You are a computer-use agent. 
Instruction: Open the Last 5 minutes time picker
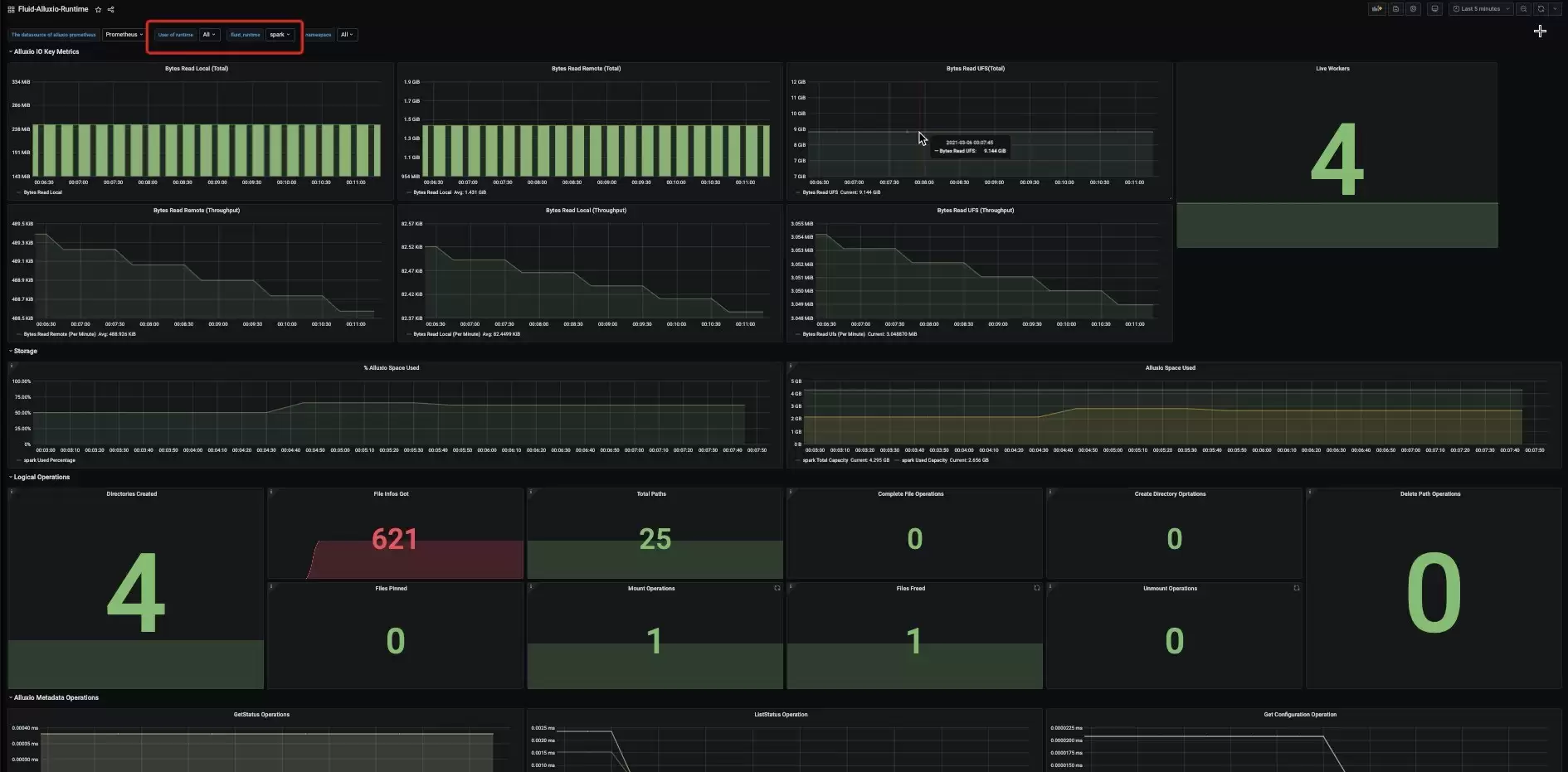[x=1481, y=9]
